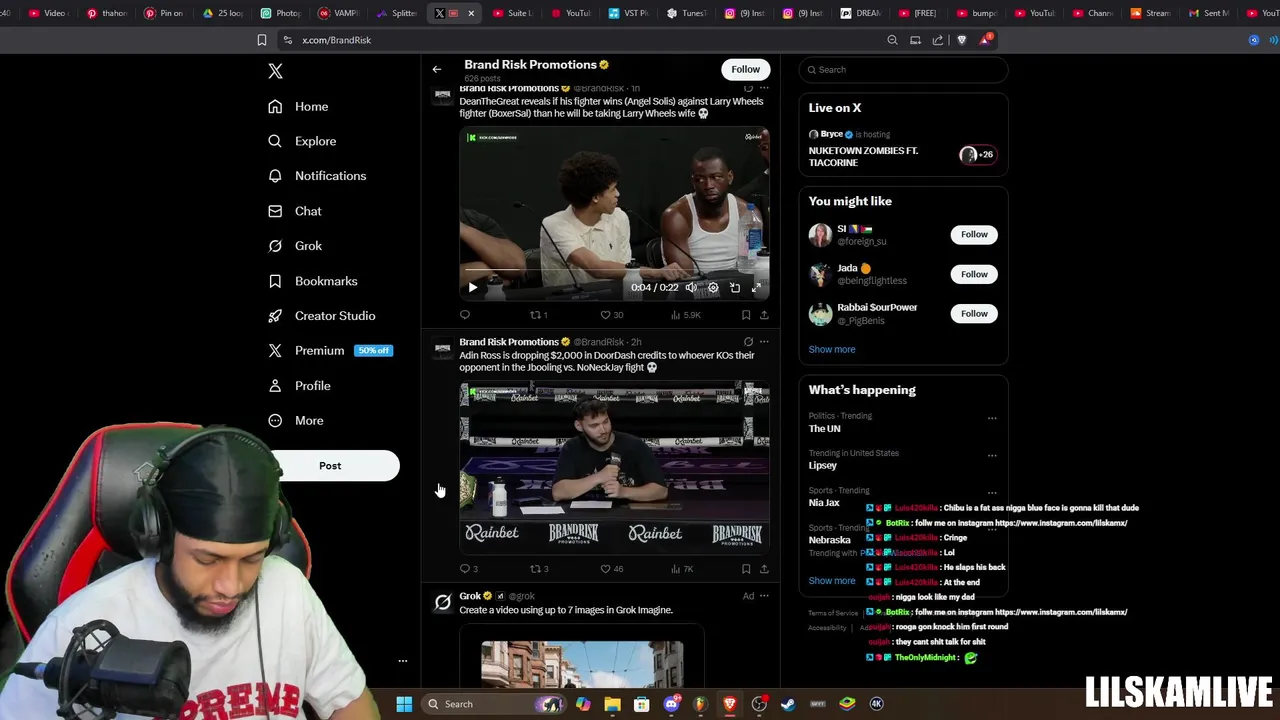Open options for The UN trend
Image resolution: width=1280 pixels, height=720 pixels.
[992, 418]
